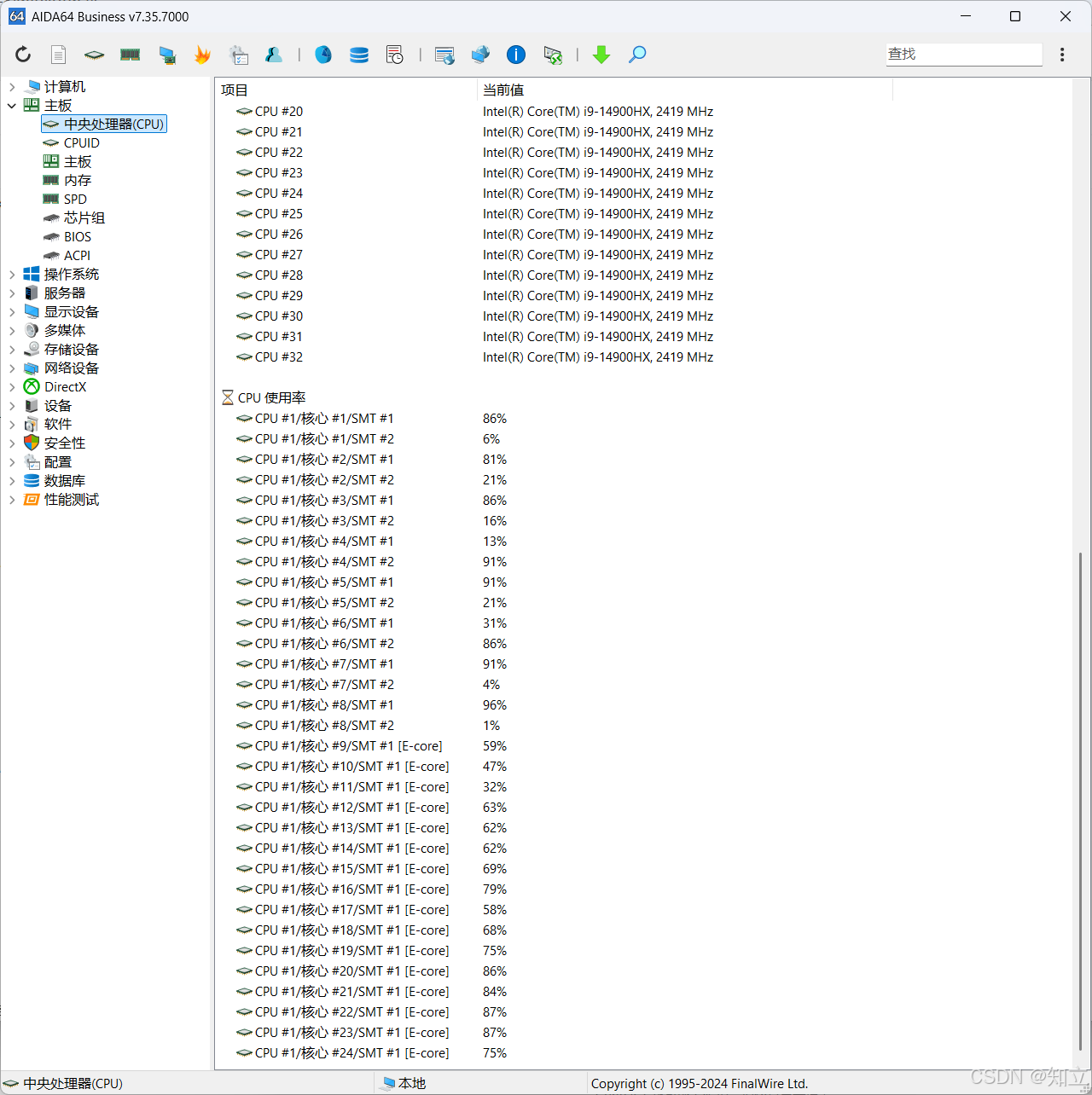Open the blue database stack icon
The width and height of the screenshot is (1092, 1095).
[359, 55]
